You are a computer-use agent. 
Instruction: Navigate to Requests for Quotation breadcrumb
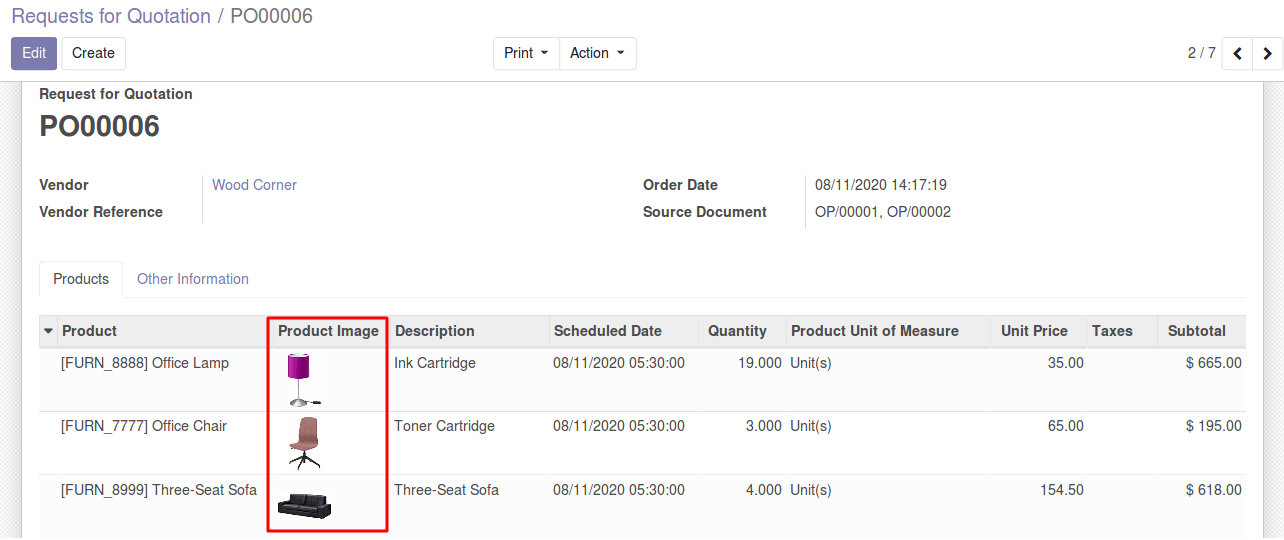point(111,16)
